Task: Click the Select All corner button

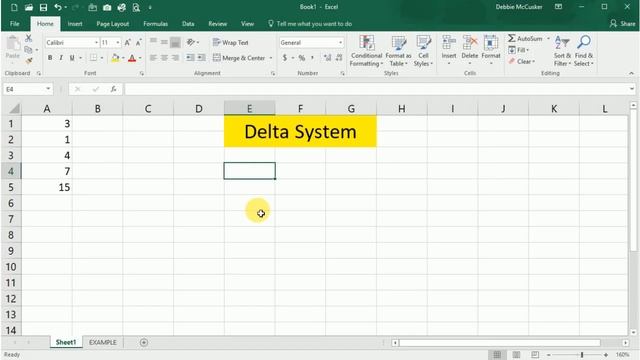Action: click(x=12, y=108)
